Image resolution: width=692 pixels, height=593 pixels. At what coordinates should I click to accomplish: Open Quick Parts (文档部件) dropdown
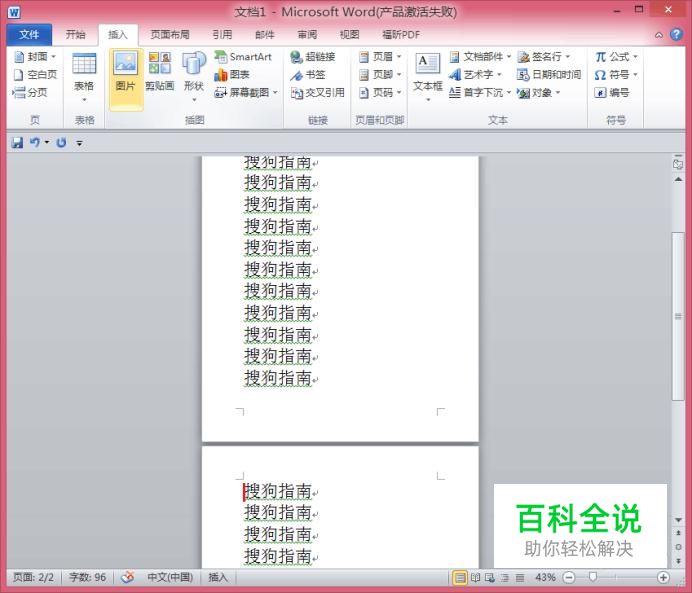480,56
